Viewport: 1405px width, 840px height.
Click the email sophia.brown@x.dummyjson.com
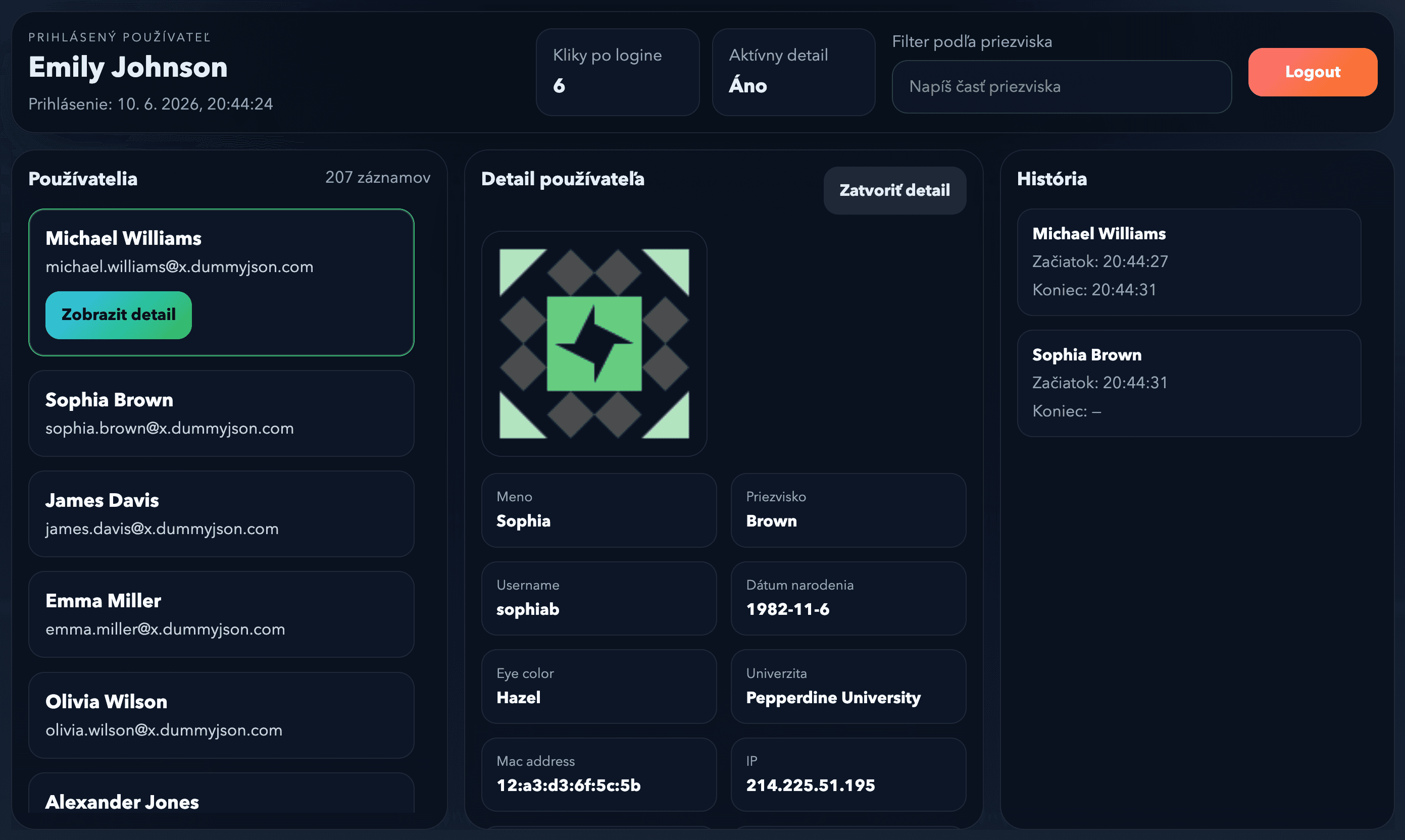(x=169, y=428)
